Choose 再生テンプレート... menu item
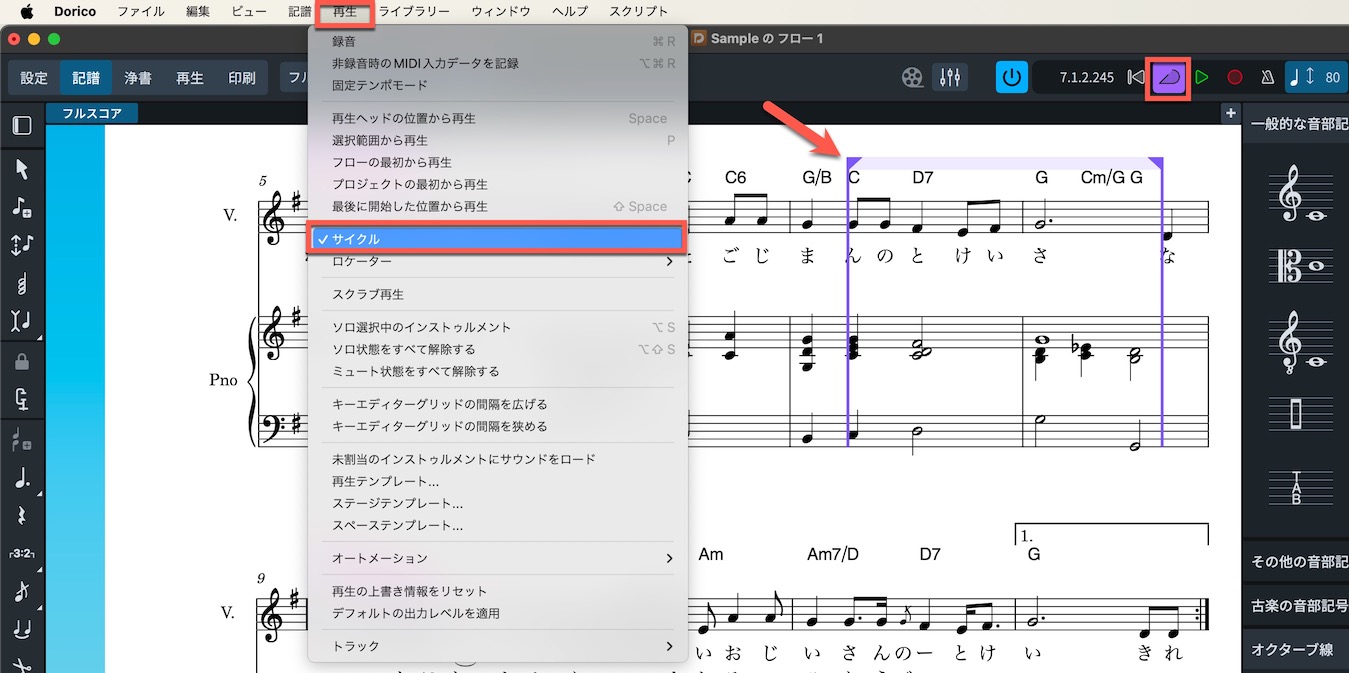 498,481
